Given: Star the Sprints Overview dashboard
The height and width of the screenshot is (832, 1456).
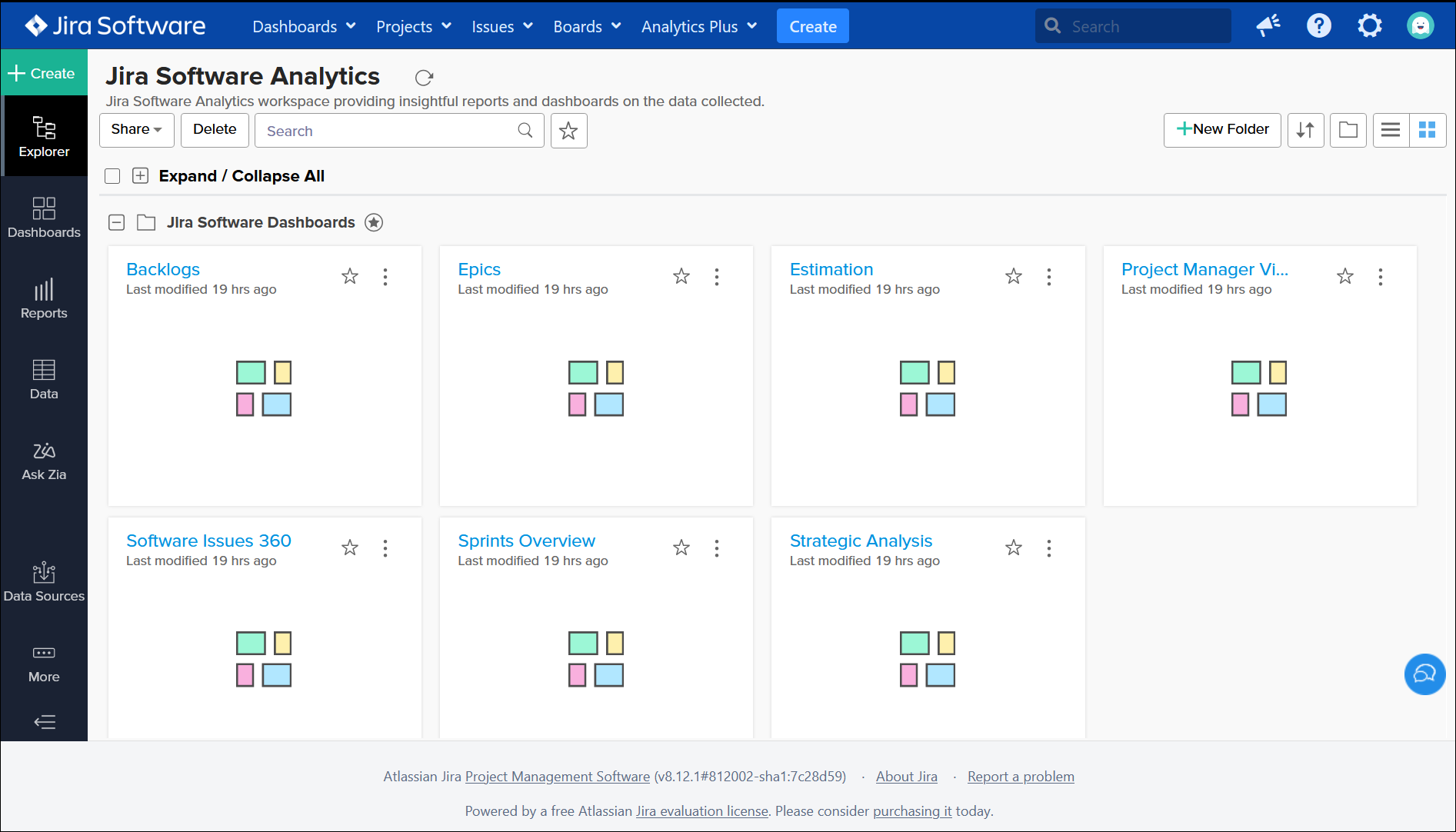Looking at the screenshot, I should (x=681, y=547).
